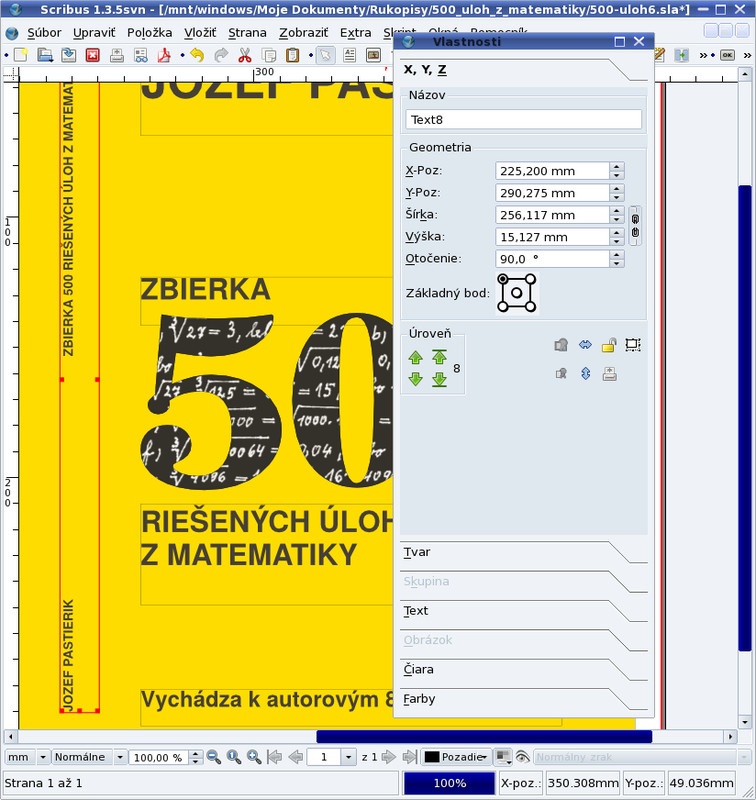Select the Insert Text Frame tool

[350, 55]
